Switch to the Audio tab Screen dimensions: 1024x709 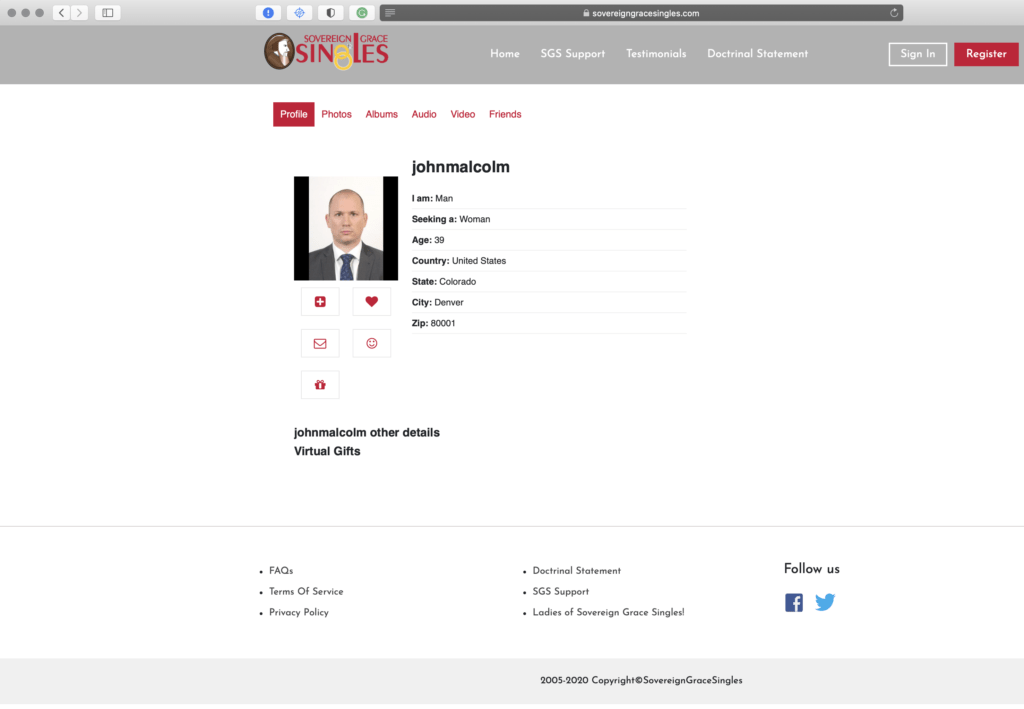pos(424,114)
